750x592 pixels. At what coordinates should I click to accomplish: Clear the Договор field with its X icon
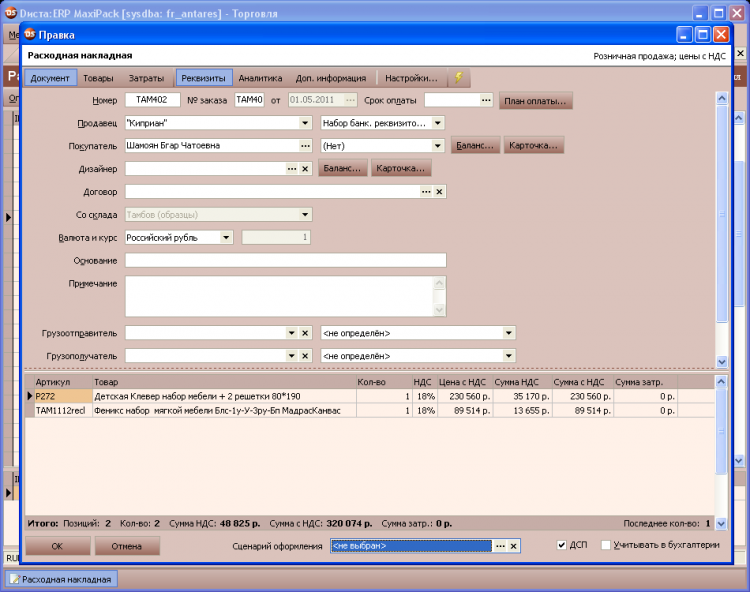pos(440,191)
